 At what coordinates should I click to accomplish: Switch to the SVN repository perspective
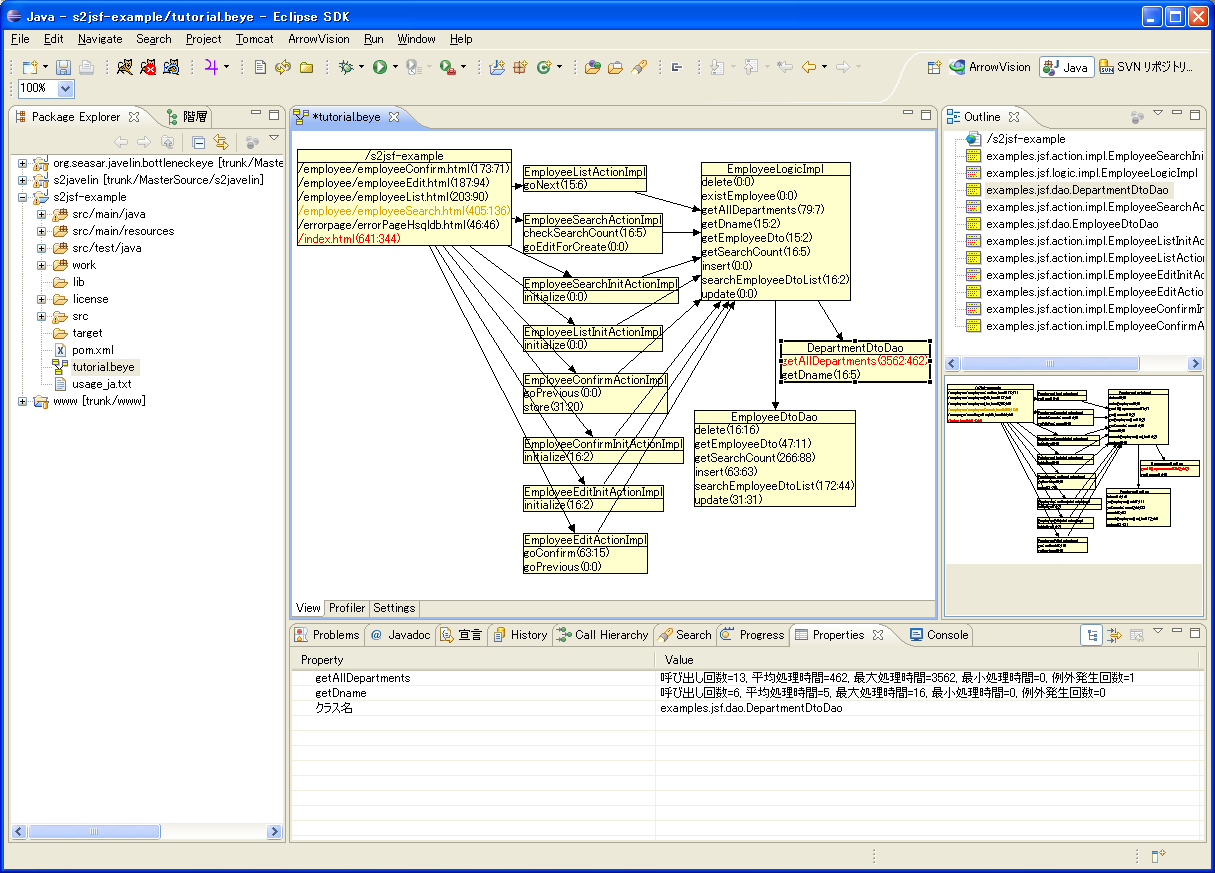(1146, 67)
